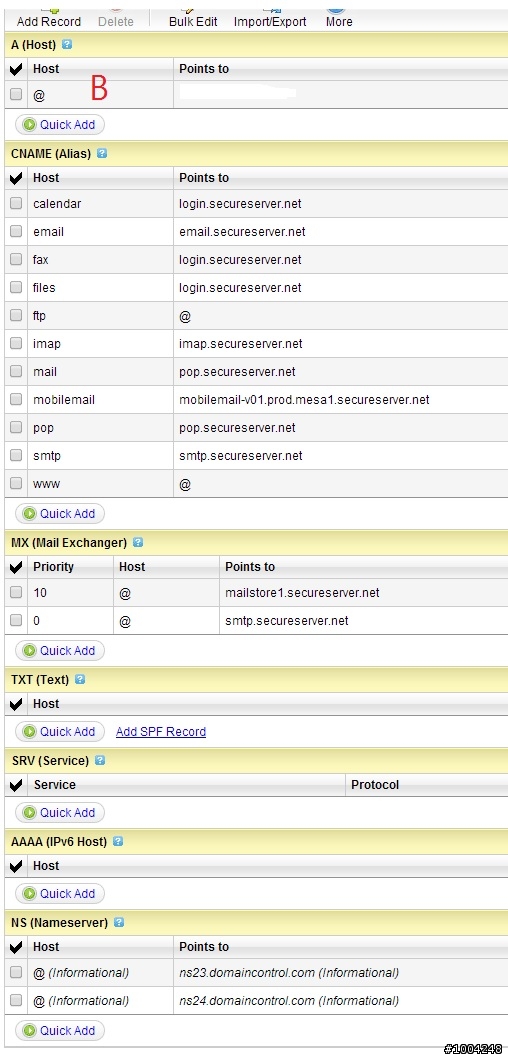Click Quick Add under MX (Mail Exchanger)

click(60, 651)
